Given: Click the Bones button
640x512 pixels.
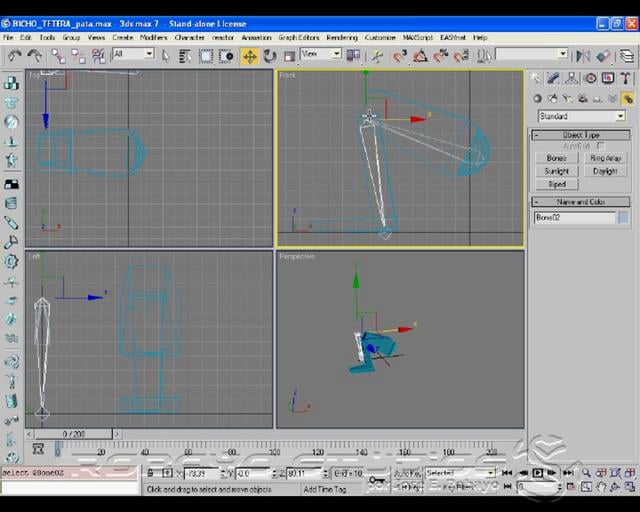Looking at the screenshot, I should [557, 158].
